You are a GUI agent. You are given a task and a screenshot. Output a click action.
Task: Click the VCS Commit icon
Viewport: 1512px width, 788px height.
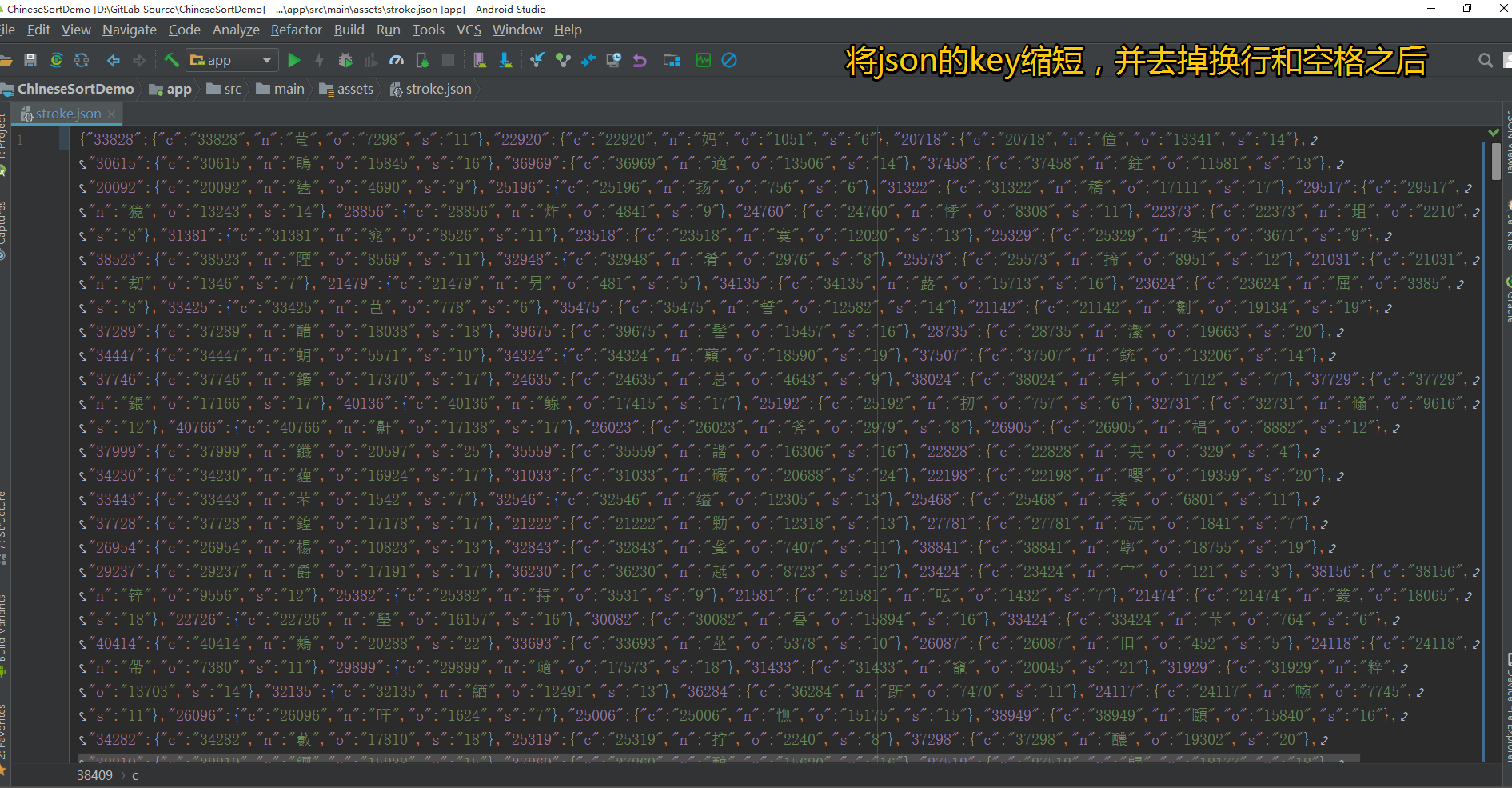coord(563,60)
